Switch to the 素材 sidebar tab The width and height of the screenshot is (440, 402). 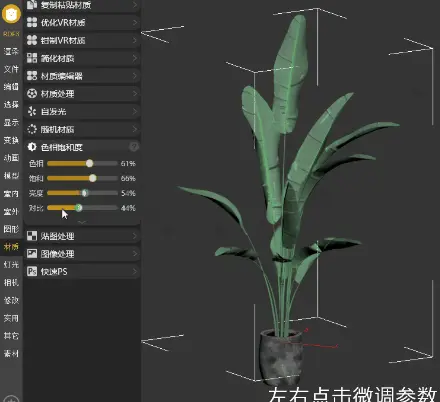point(11,353)
